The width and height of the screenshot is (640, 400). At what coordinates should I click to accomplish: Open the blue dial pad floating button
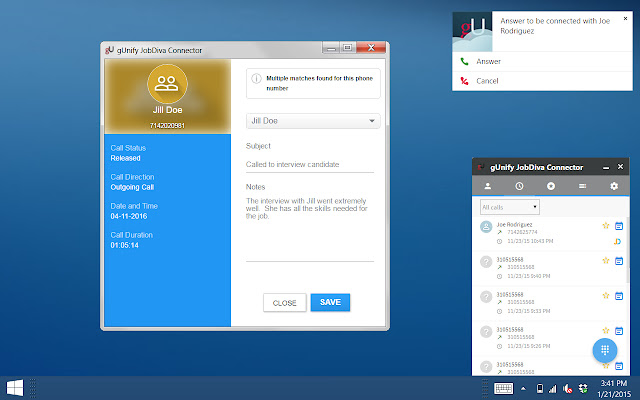(605, 350)
